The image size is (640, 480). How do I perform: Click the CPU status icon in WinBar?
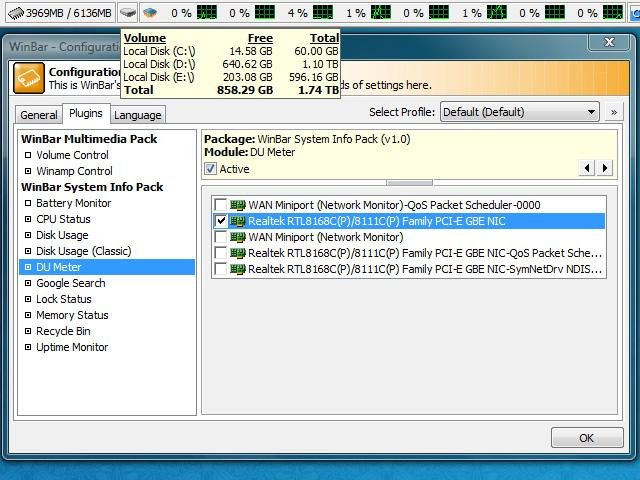click(150, 13)
